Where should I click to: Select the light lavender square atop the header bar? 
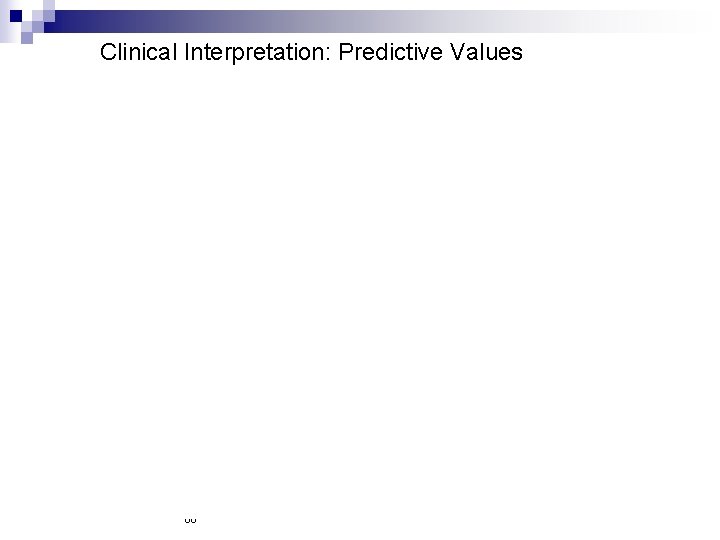49,5
